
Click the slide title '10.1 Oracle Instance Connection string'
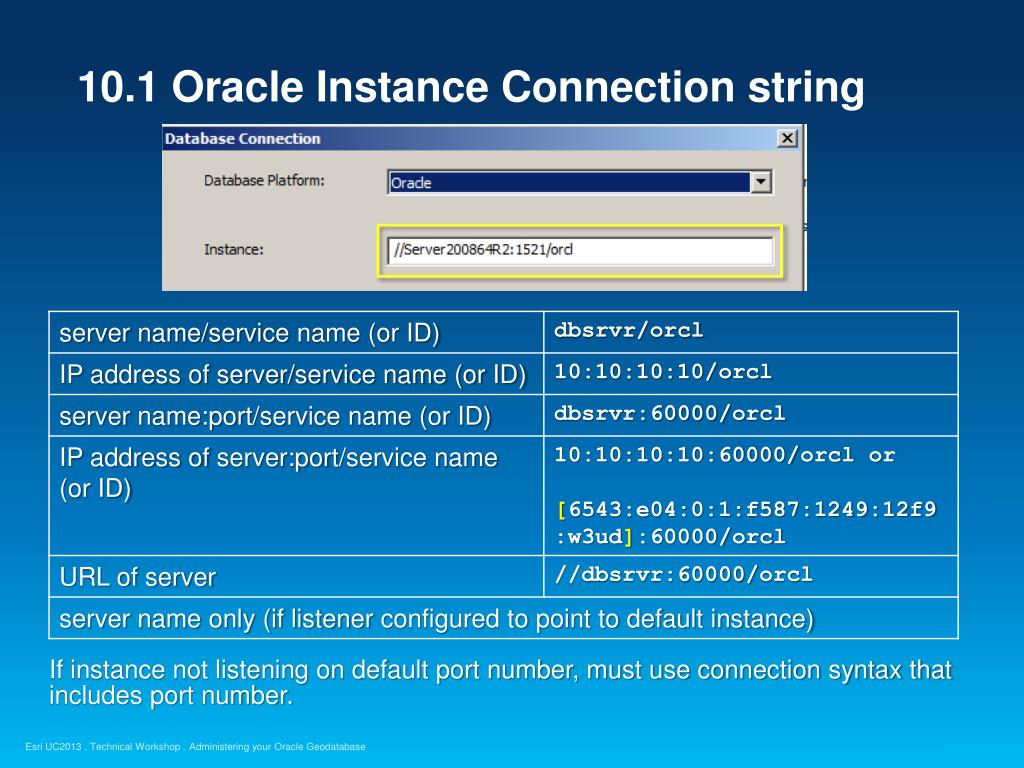tap(472, 87)
